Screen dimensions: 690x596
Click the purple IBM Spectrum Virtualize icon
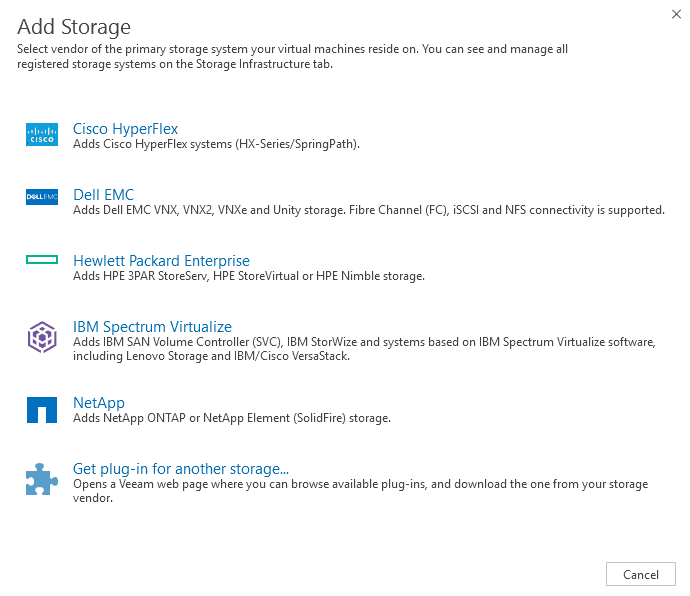[42, 337]
